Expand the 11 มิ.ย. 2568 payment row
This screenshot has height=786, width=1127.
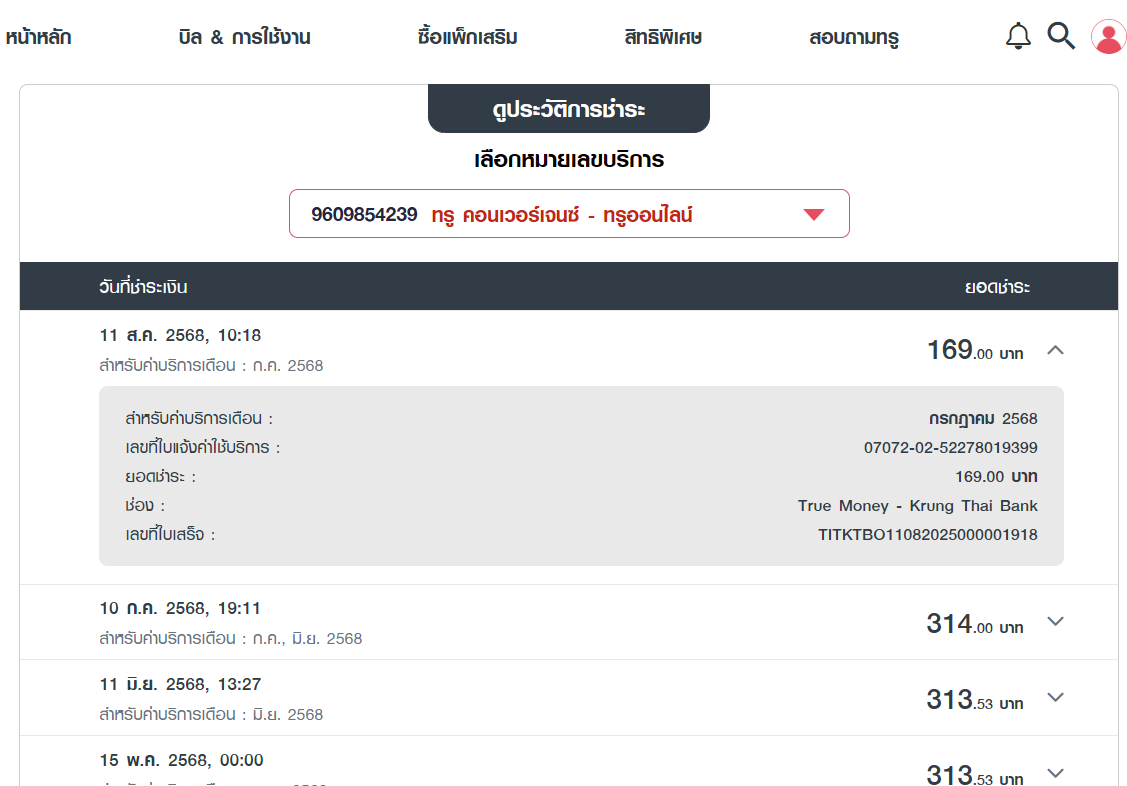(1055, 698)
